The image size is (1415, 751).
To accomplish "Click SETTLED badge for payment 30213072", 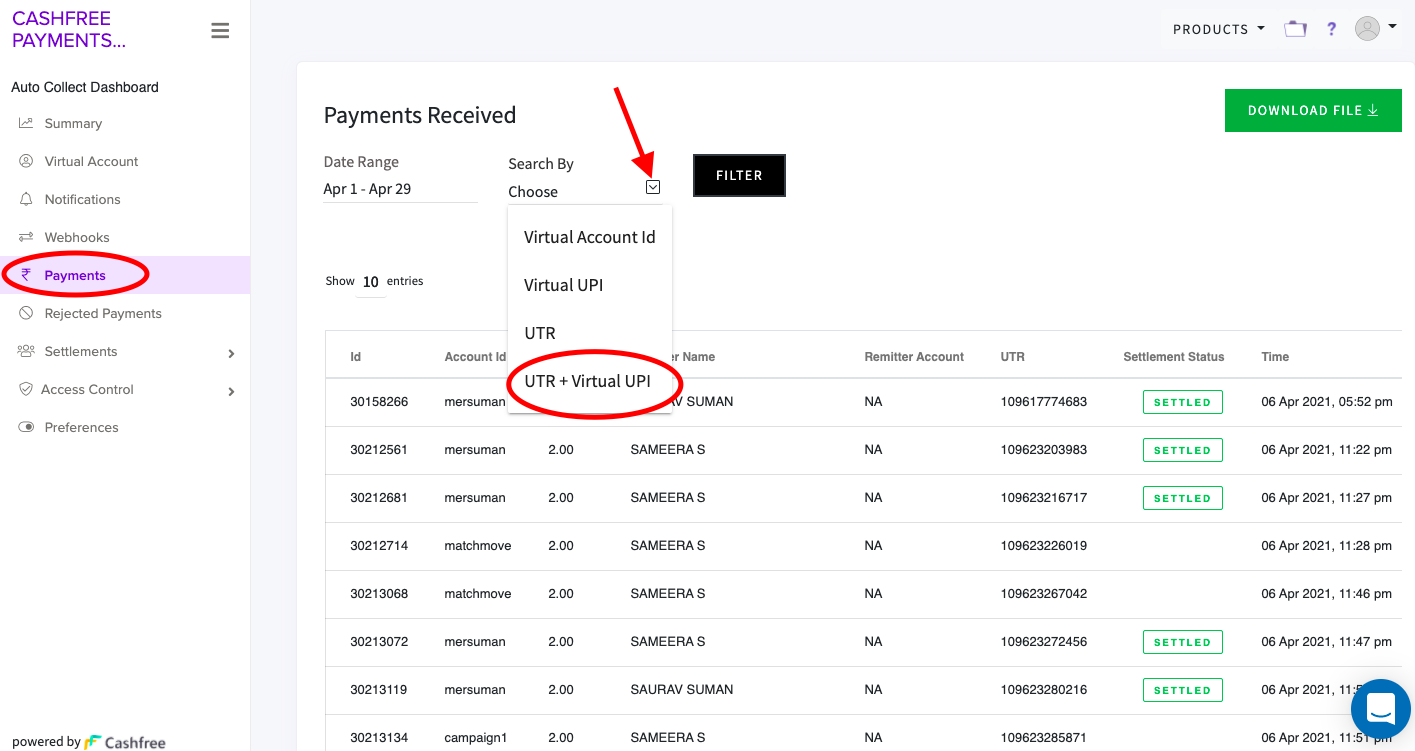I will 1182,642.
